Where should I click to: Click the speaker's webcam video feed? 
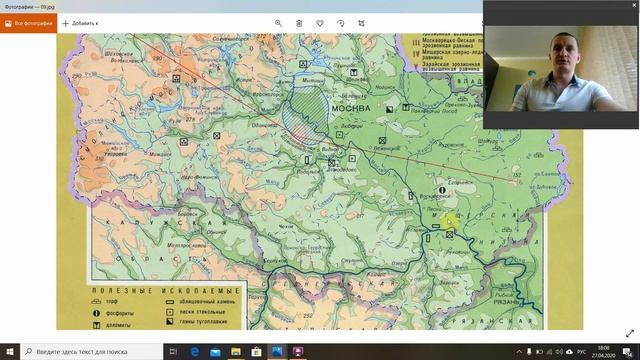[x=561, y=69]
